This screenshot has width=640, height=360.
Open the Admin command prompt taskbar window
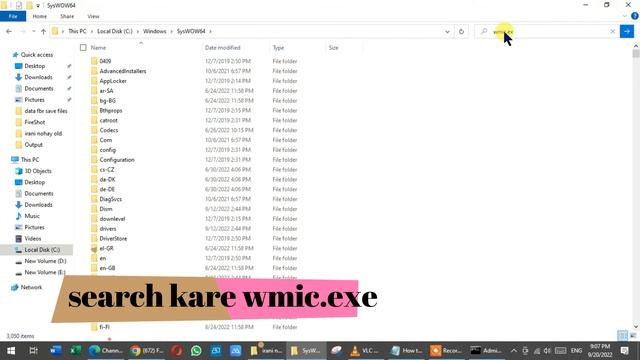pos(486,351)
